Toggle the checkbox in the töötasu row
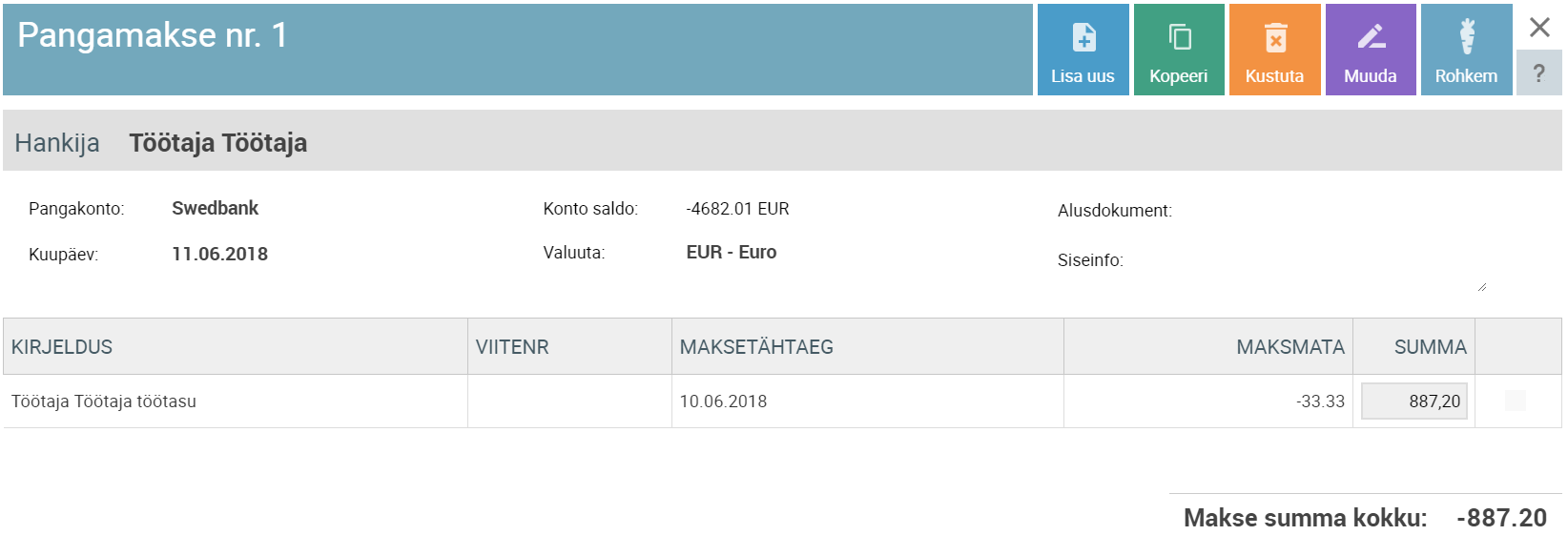Screen dimensions: 1568x556 click(x=1516, y=401)
